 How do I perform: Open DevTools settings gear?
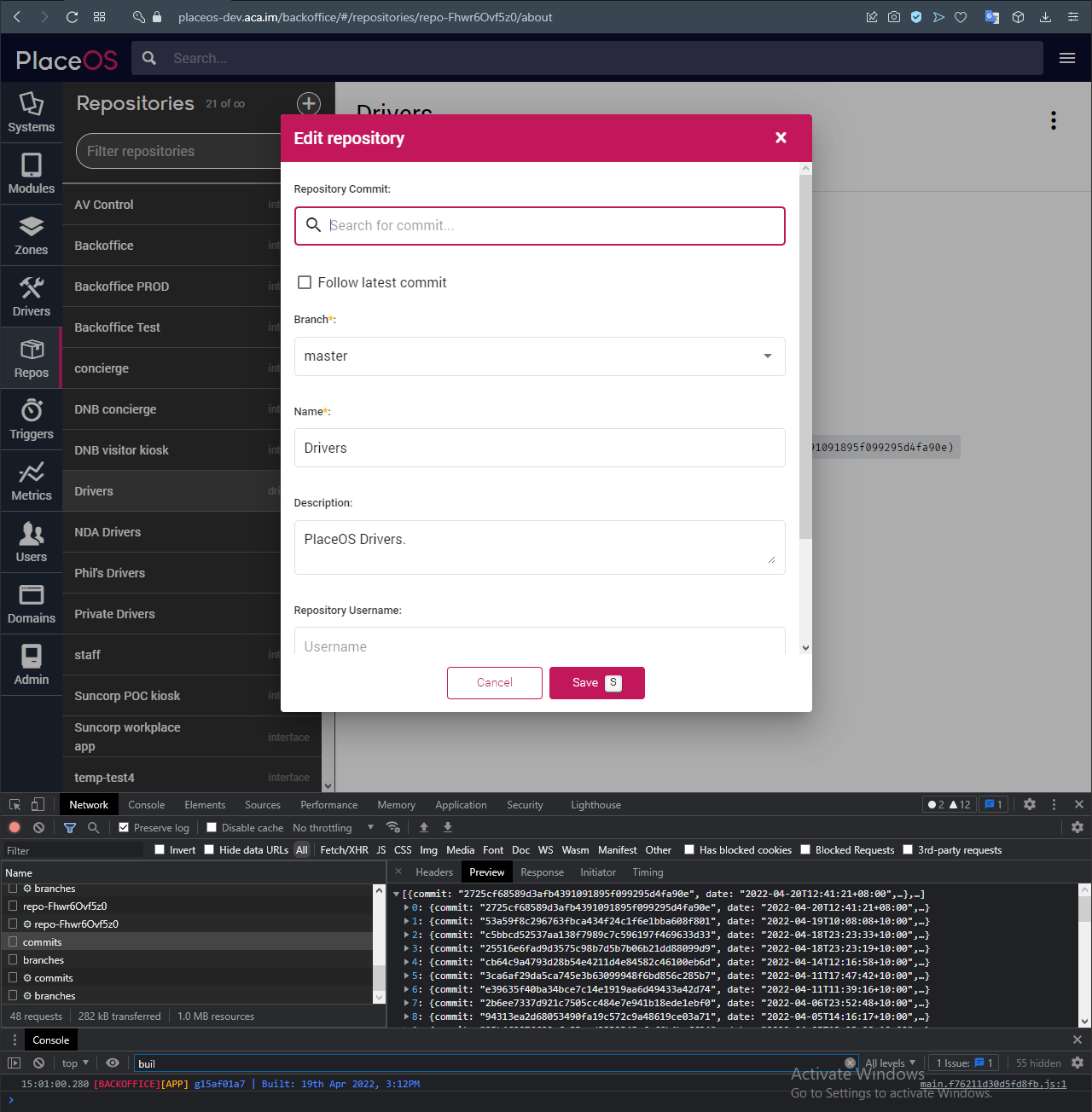pos(1030,804)
